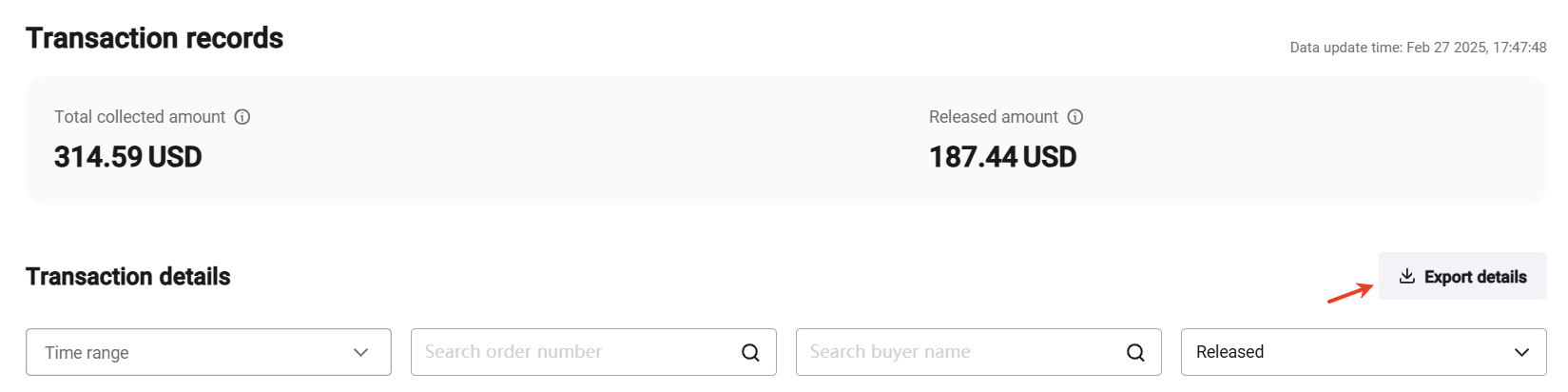1568x392 pixels.
Task: Select the 314.59 USD amount value
Action: click(128, 157)
